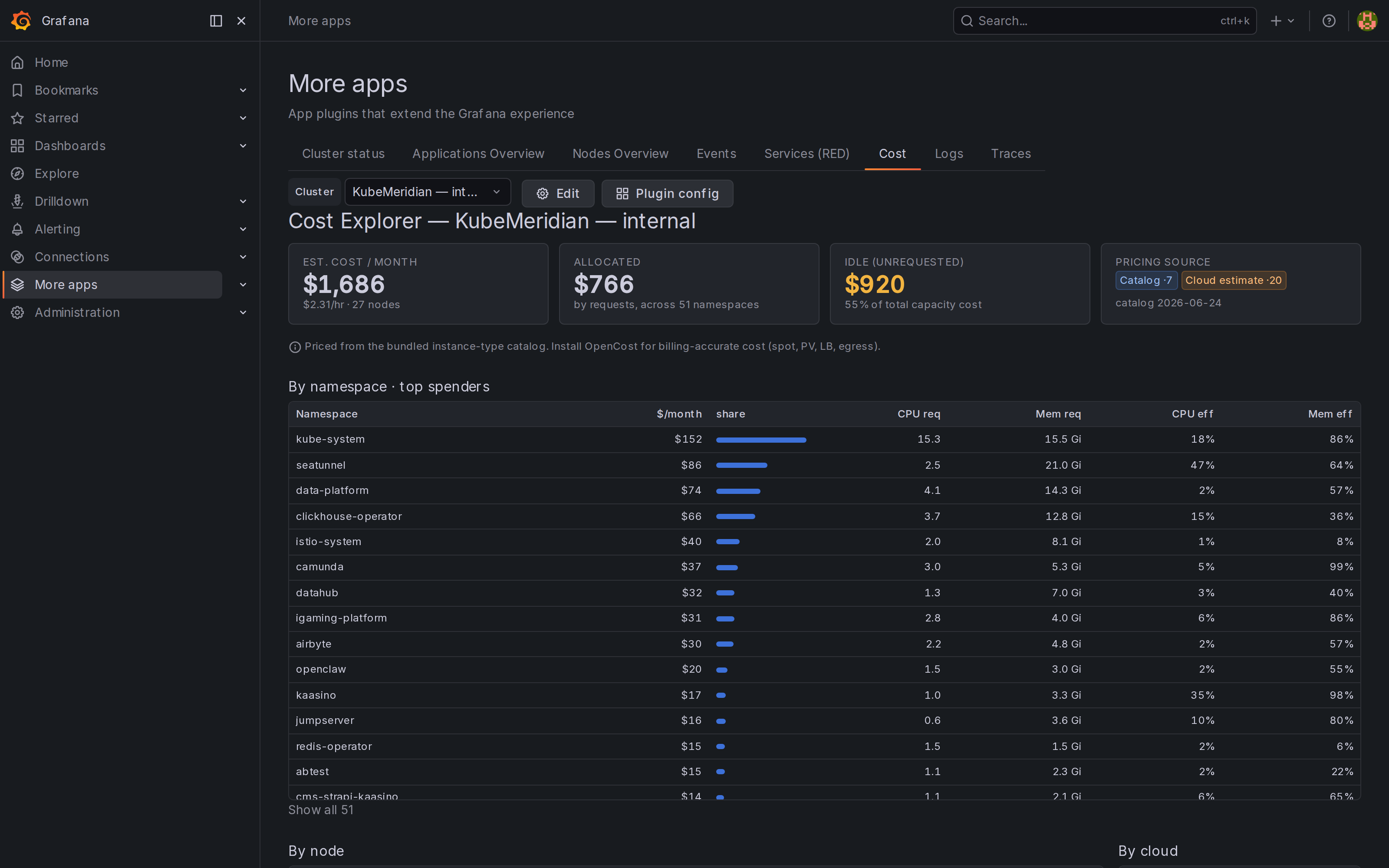Viewport: 1389px width, 868px height.
Task: Click the Cloud estimate ·20 badge
Action: tap(1234, 280)
